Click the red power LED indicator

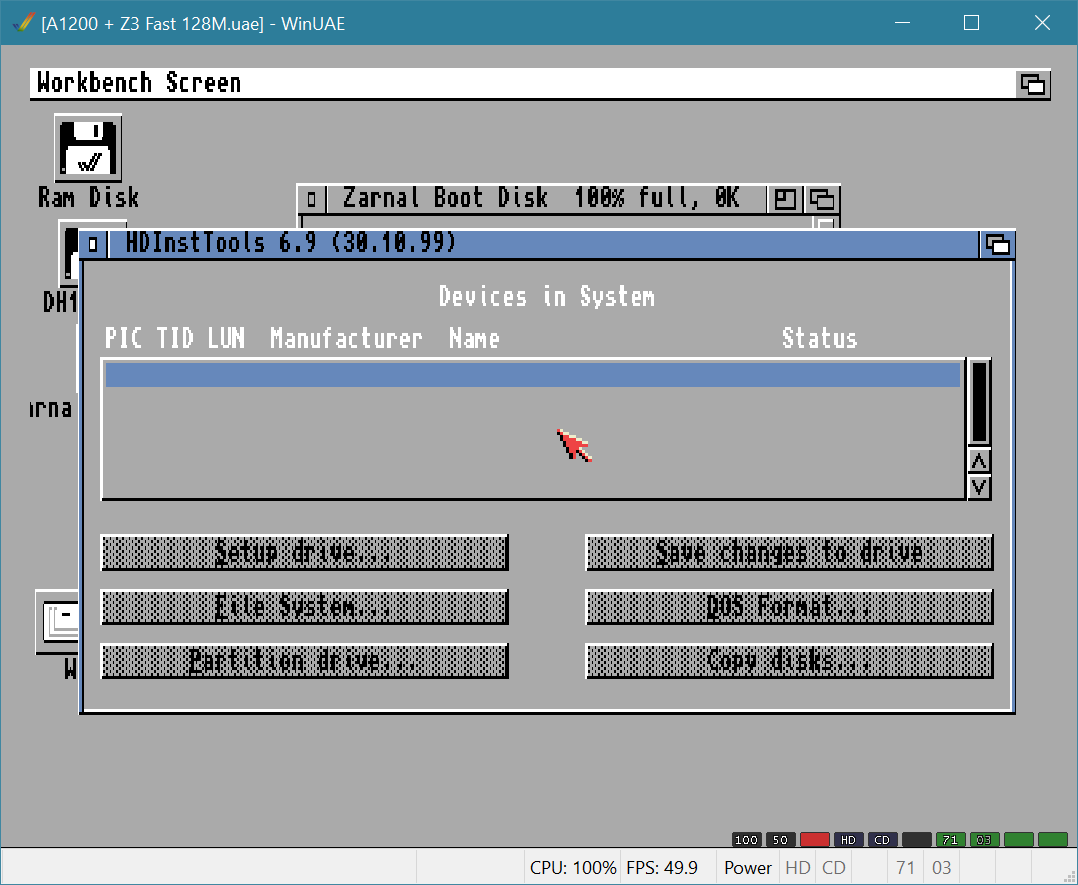point(815,840)
